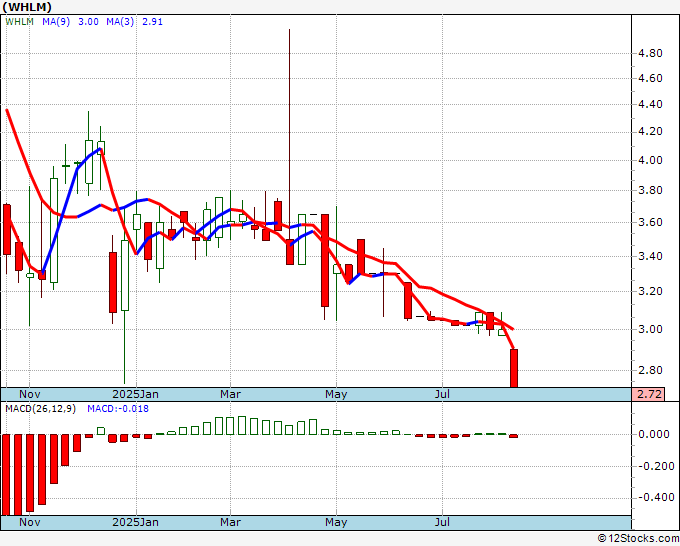Click the red candle with the tallest upper wick

(x=290, y=252)
